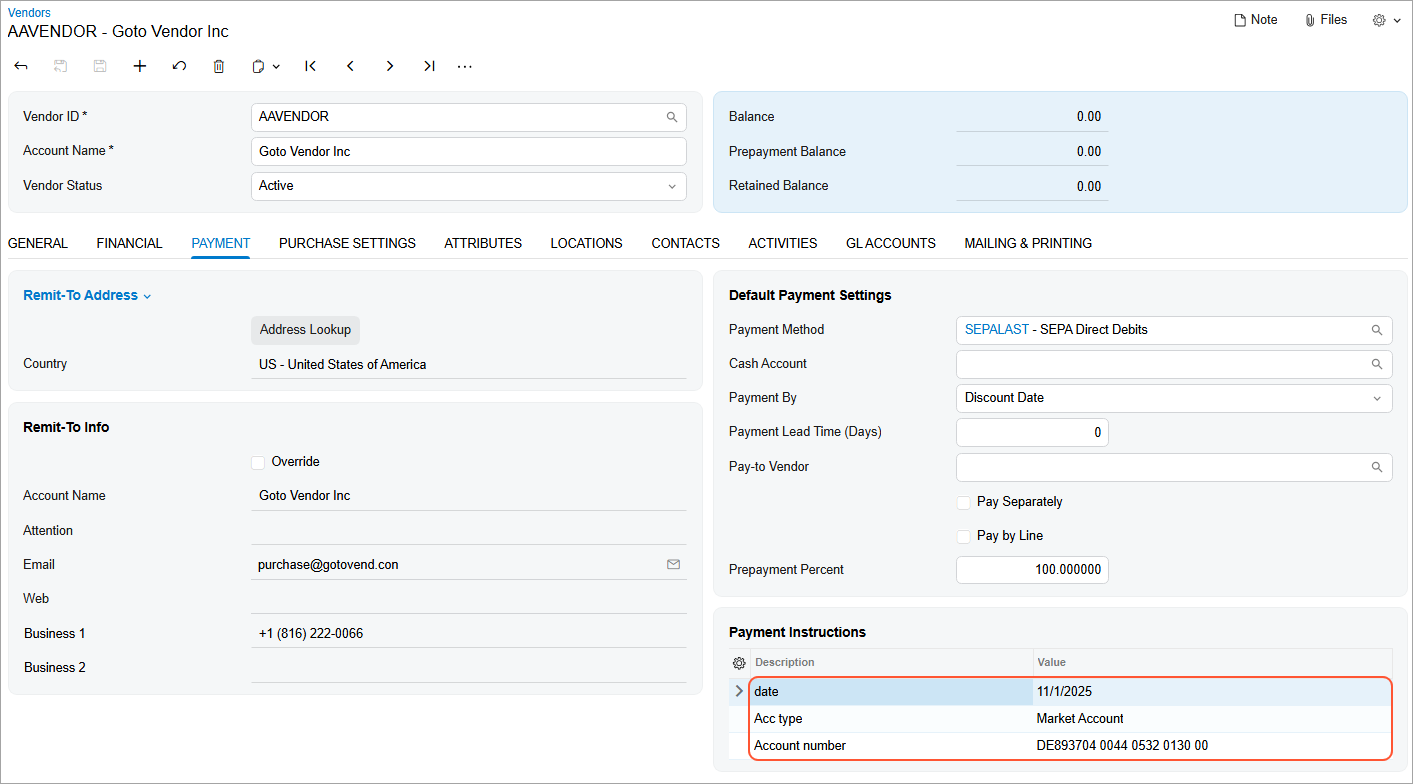Click the Remit-To Info Account Name field
This screenshot has height=784, width=1413.
[x=469, y=496]
